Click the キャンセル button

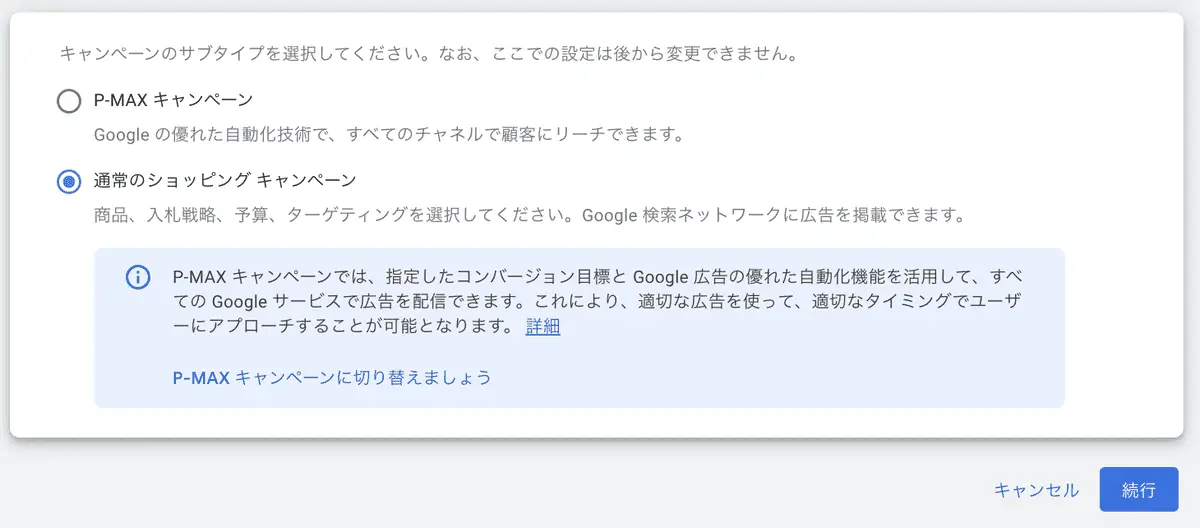coord(1036,490)
